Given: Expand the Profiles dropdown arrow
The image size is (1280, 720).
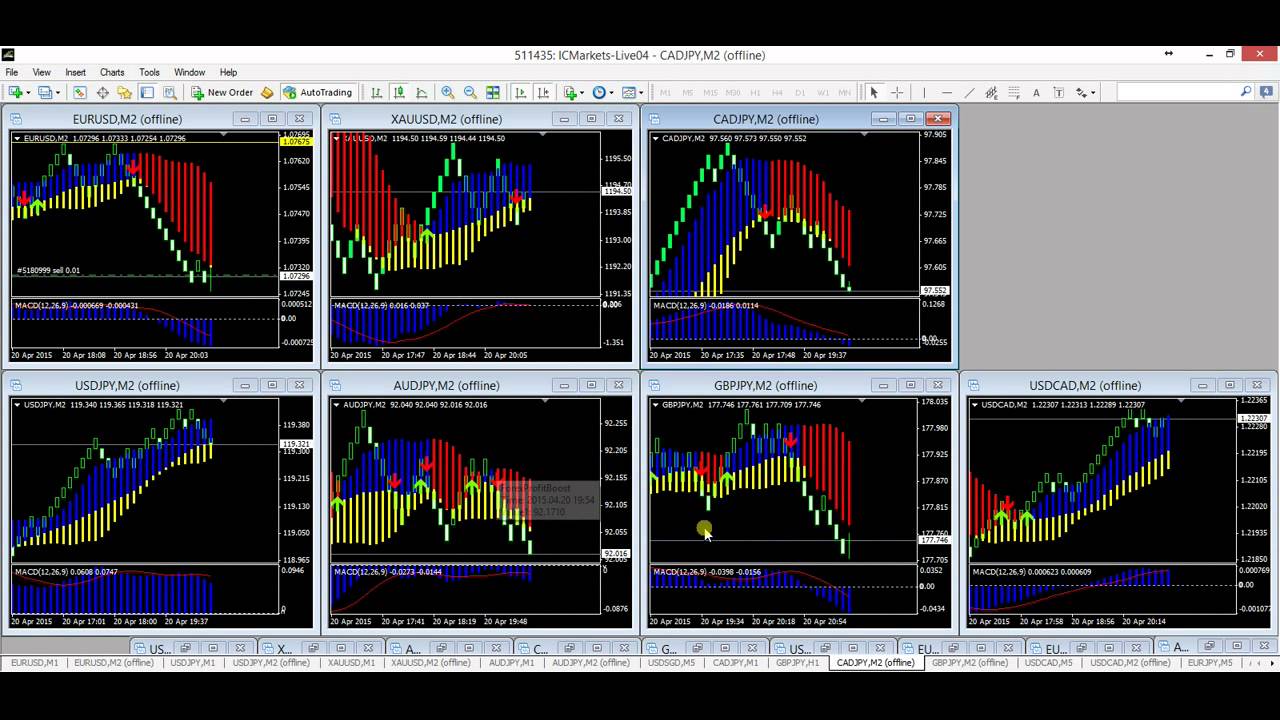Looking at the screenshot, I should [x=58, y=93].
